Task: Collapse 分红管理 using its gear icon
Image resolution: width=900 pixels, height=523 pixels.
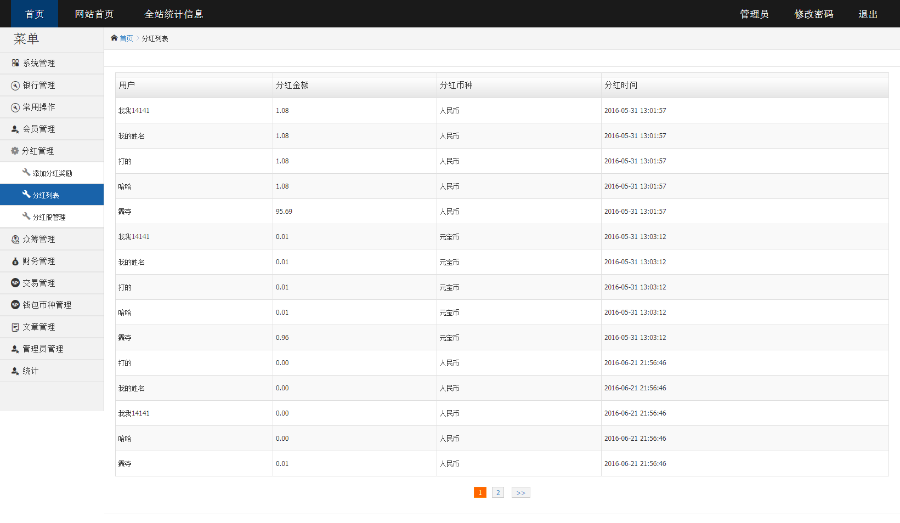Action: pyautogui.click(x=15, y=151)
